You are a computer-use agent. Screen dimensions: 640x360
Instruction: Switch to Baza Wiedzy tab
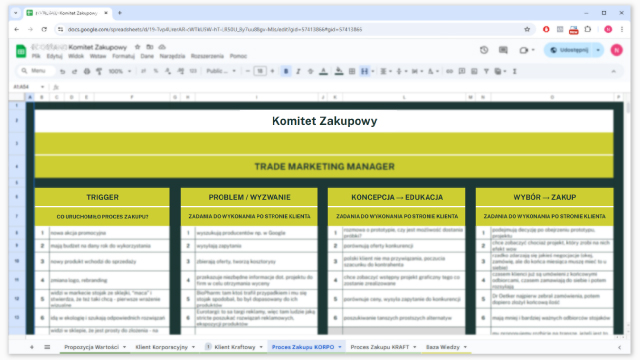pos(446,347)
